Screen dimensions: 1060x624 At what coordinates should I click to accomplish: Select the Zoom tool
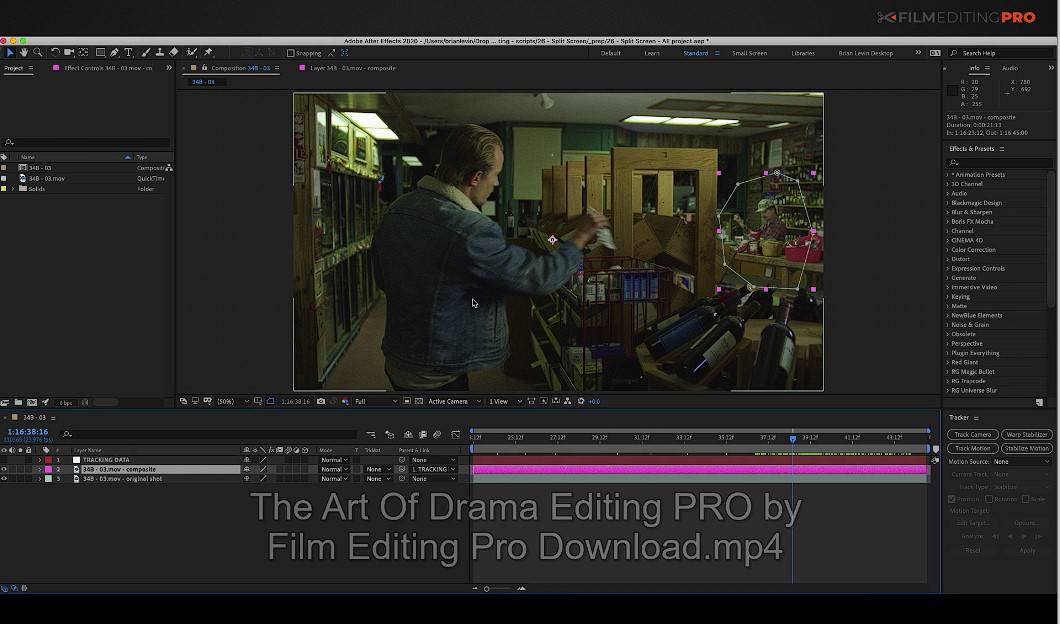click(35, 52)
